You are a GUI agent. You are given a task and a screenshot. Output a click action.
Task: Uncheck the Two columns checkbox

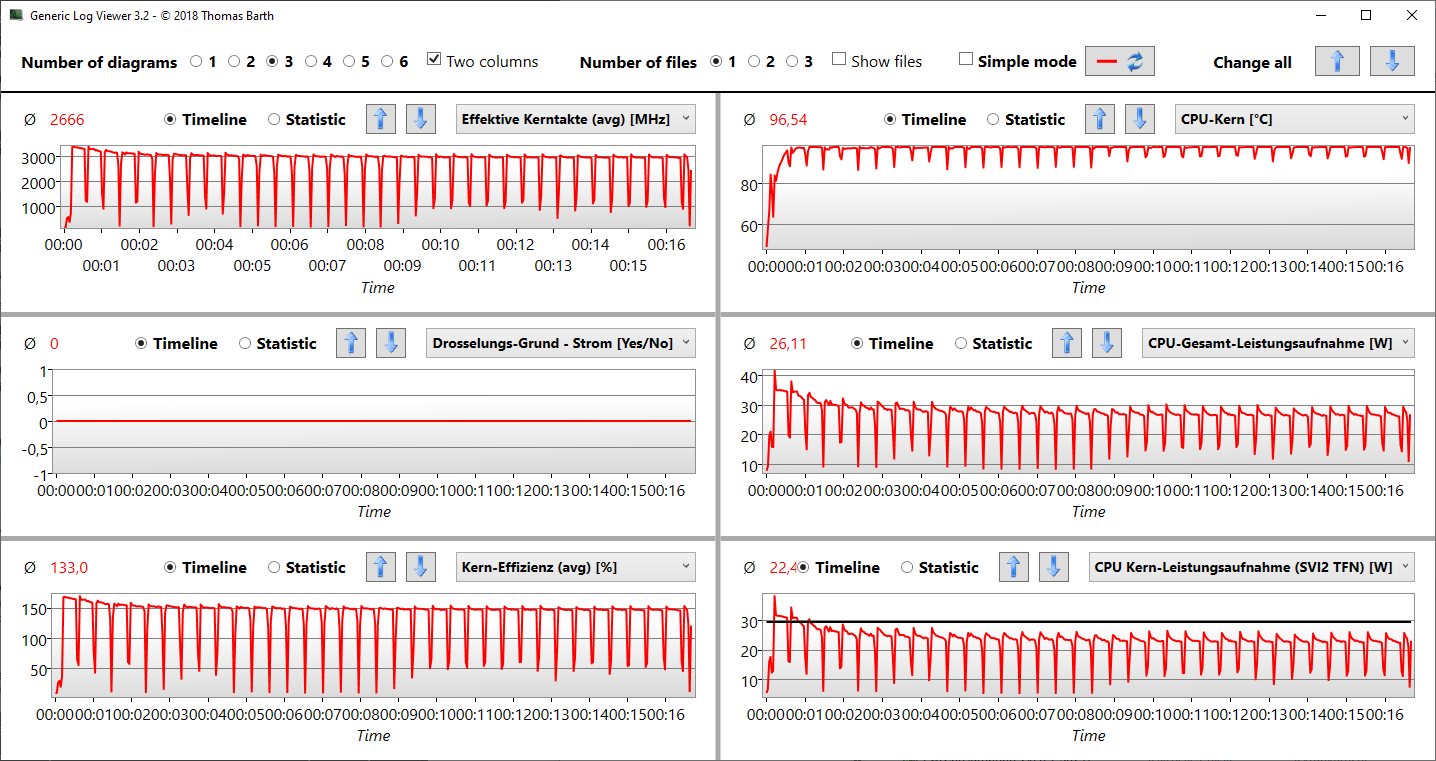[x=434, y=60]
